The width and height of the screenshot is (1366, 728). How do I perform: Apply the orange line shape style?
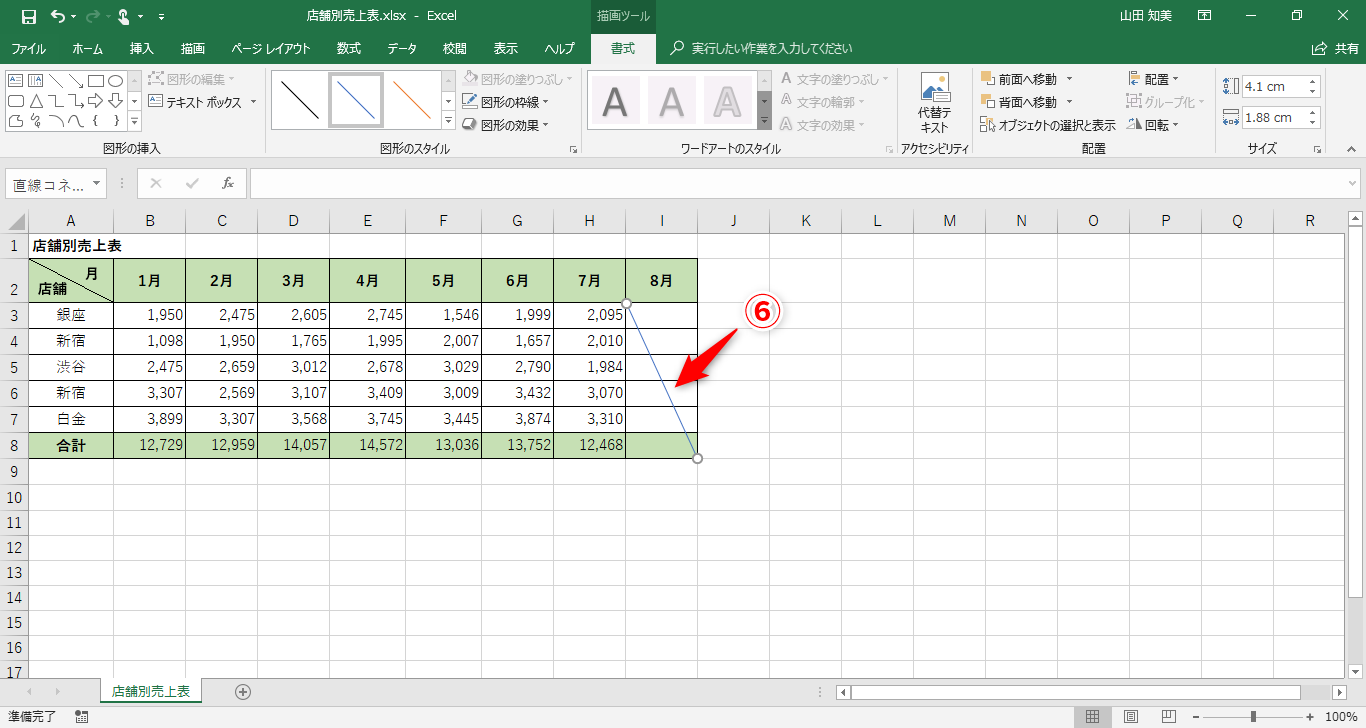click(x=412, y=100)
